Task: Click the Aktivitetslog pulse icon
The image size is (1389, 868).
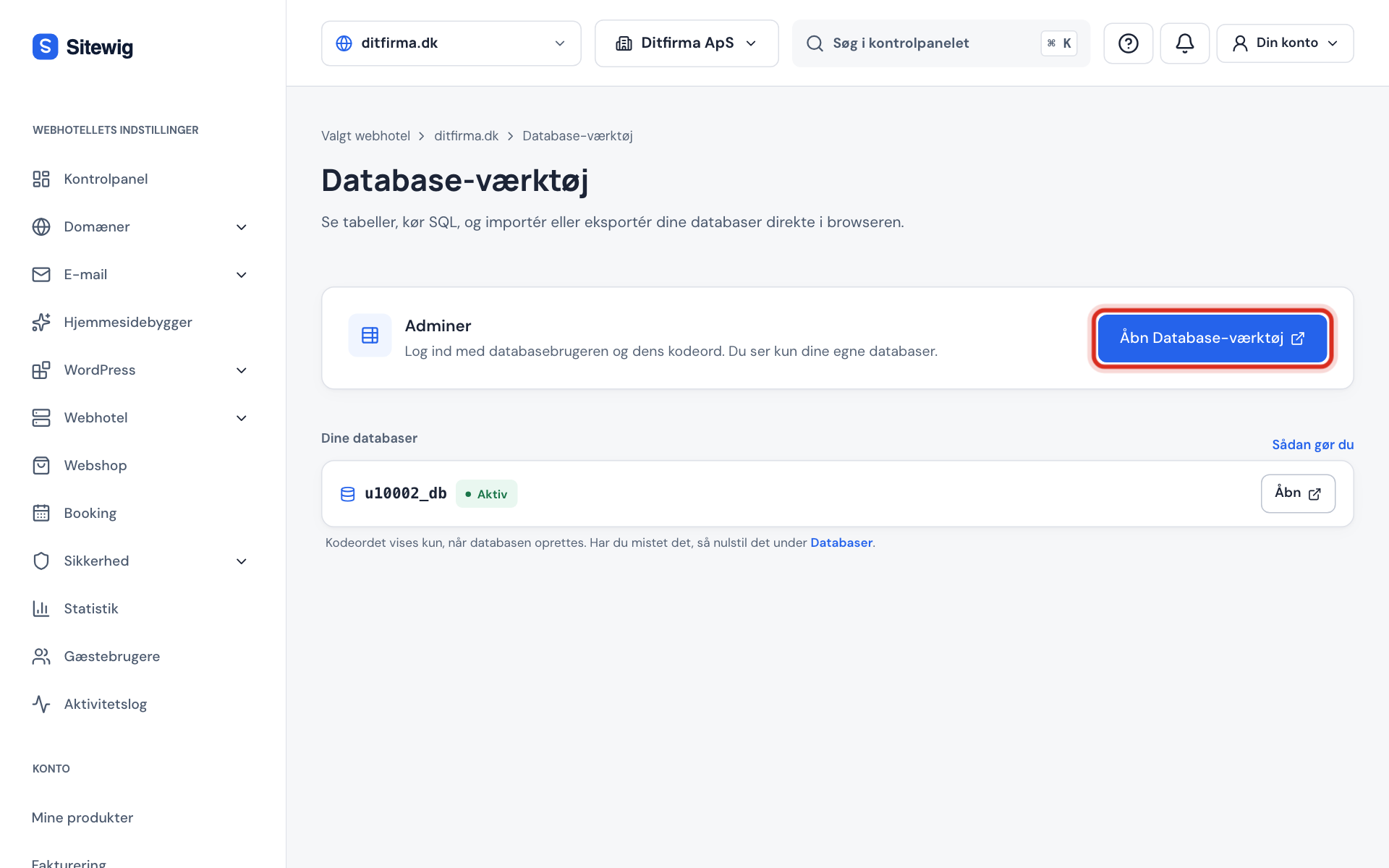Action: click(41, 704)
